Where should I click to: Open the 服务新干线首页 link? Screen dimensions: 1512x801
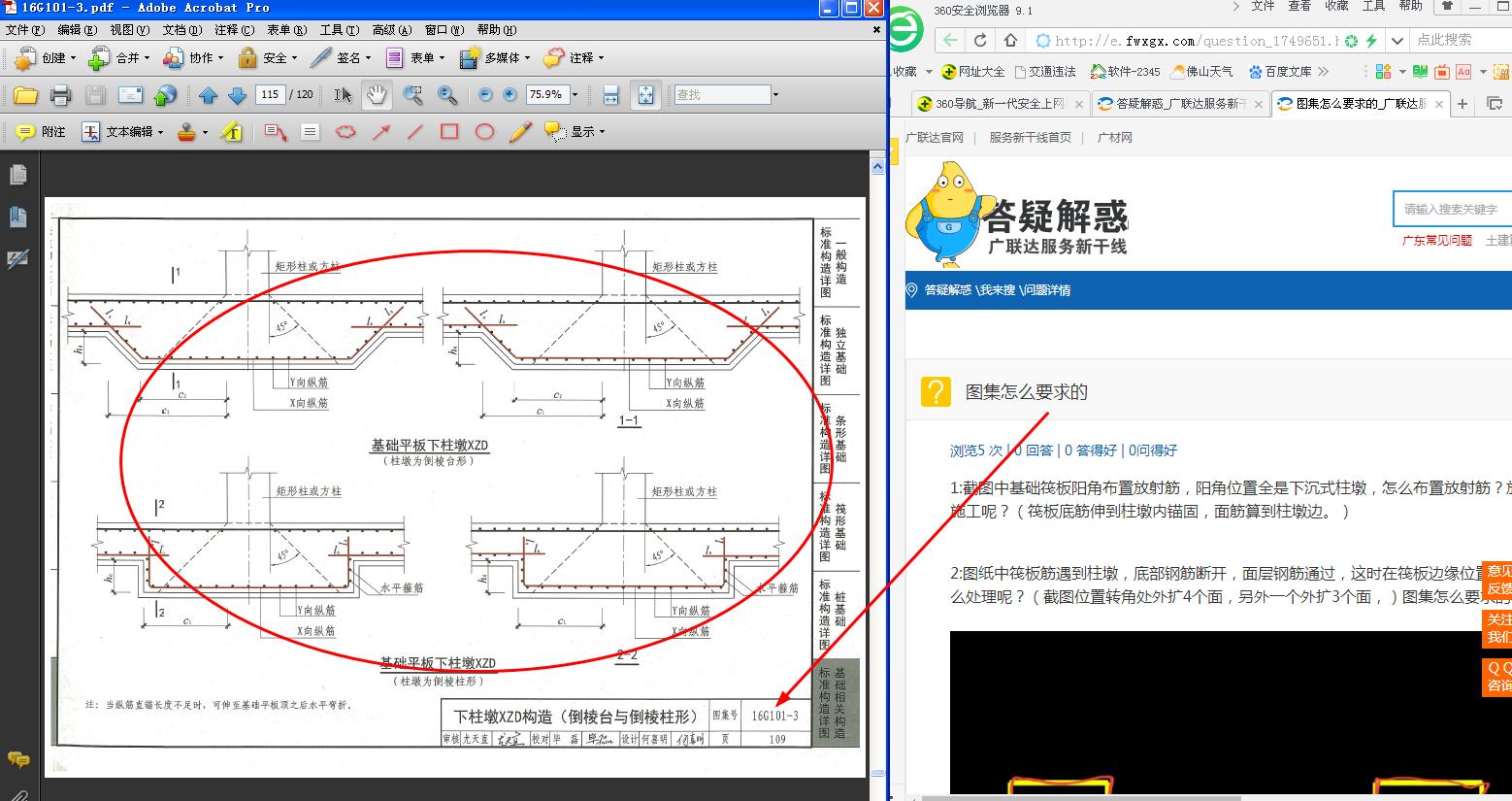click(x=1031, y=138)
